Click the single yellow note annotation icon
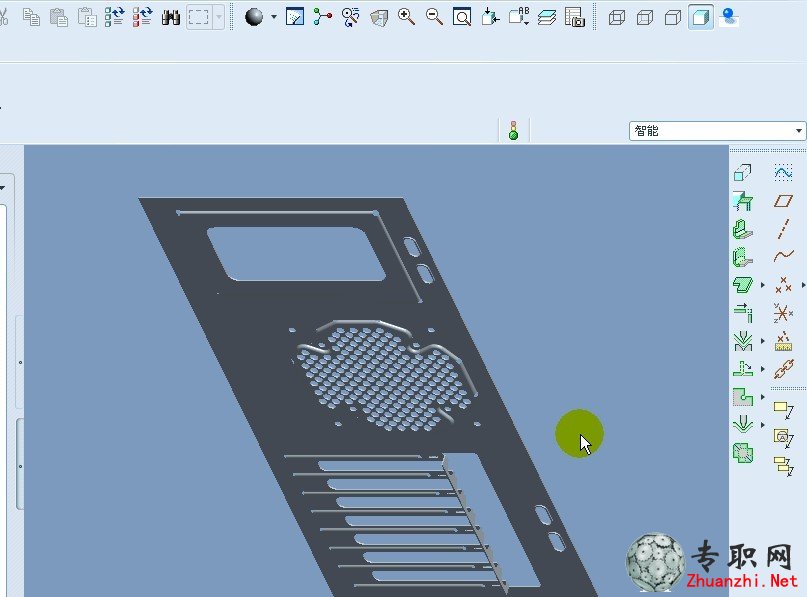The width and height of the screenshot is (807, 597). 783,410
